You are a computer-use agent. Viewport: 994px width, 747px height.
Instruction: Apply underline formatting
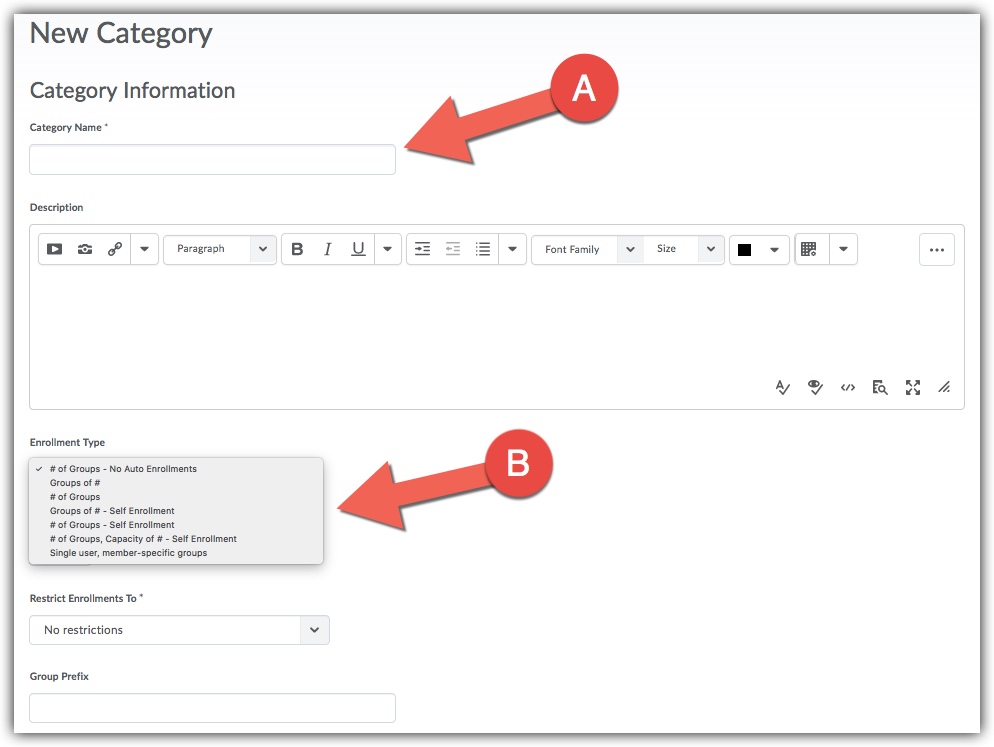tap(358, 249)
